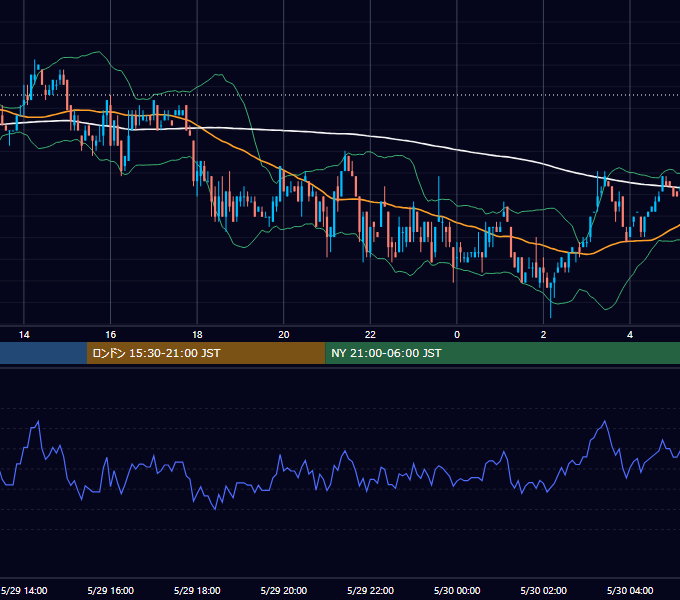The height and width of the screenshot is (600, 680).
Task: Click the 5/29 22:00 date label
Action: click(x=370, y=590)
